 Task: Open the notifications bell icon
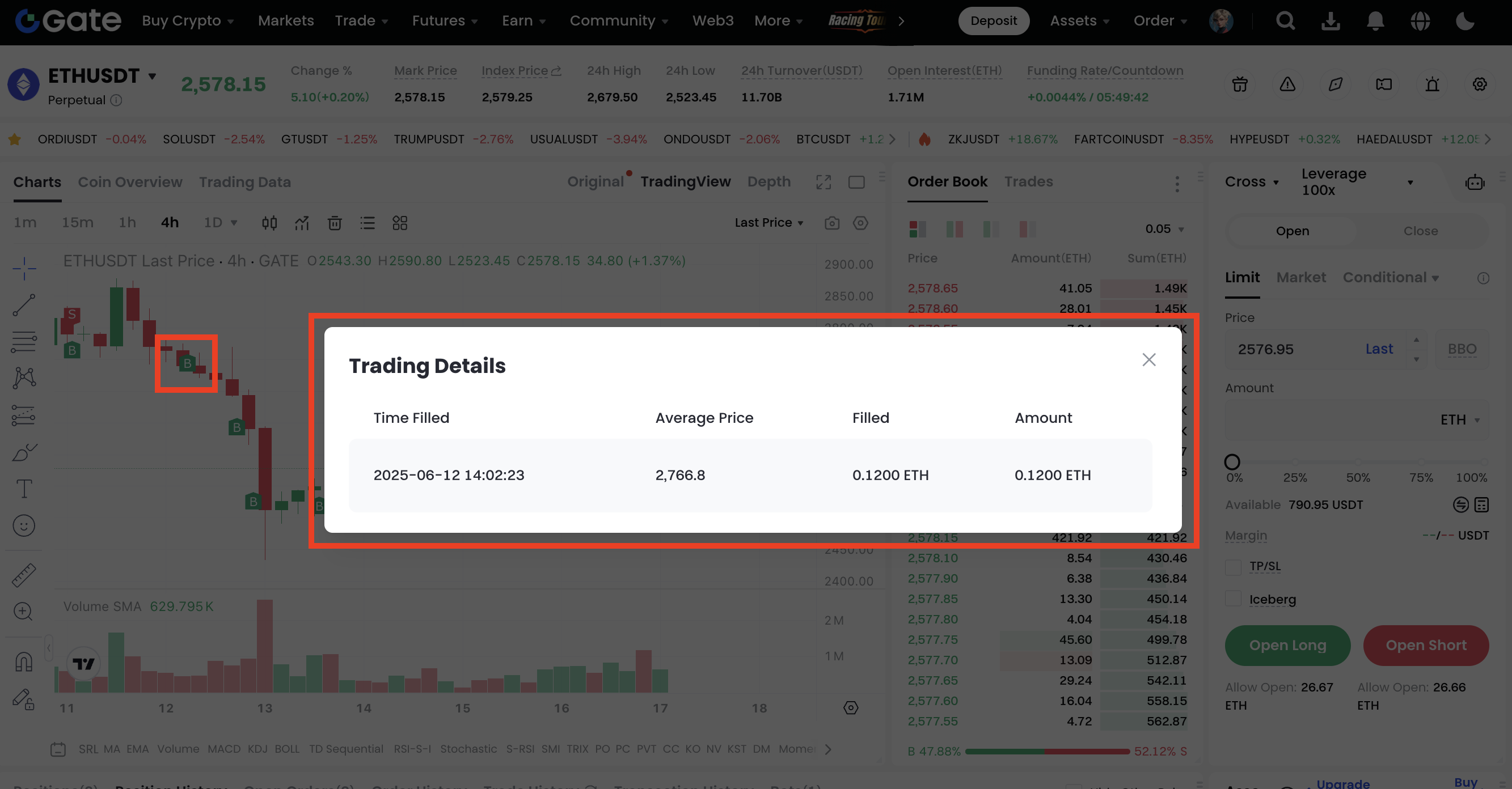click(1375, 21)
